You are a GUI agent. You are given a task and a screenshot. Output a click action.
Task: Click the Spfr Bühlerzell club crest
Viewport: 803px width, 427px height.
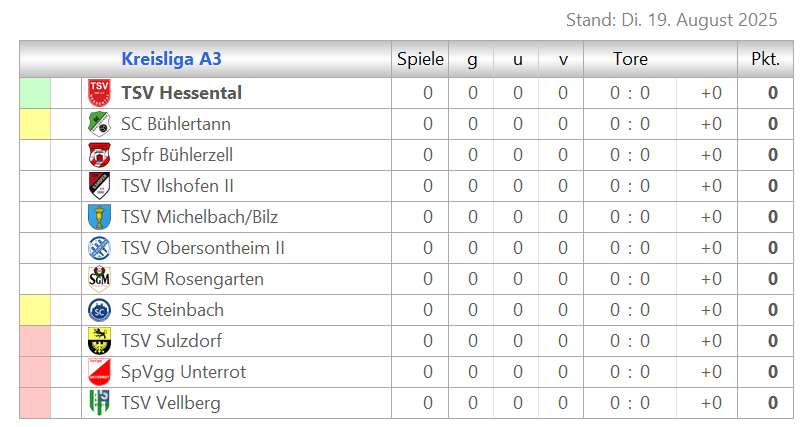point(99,155)
